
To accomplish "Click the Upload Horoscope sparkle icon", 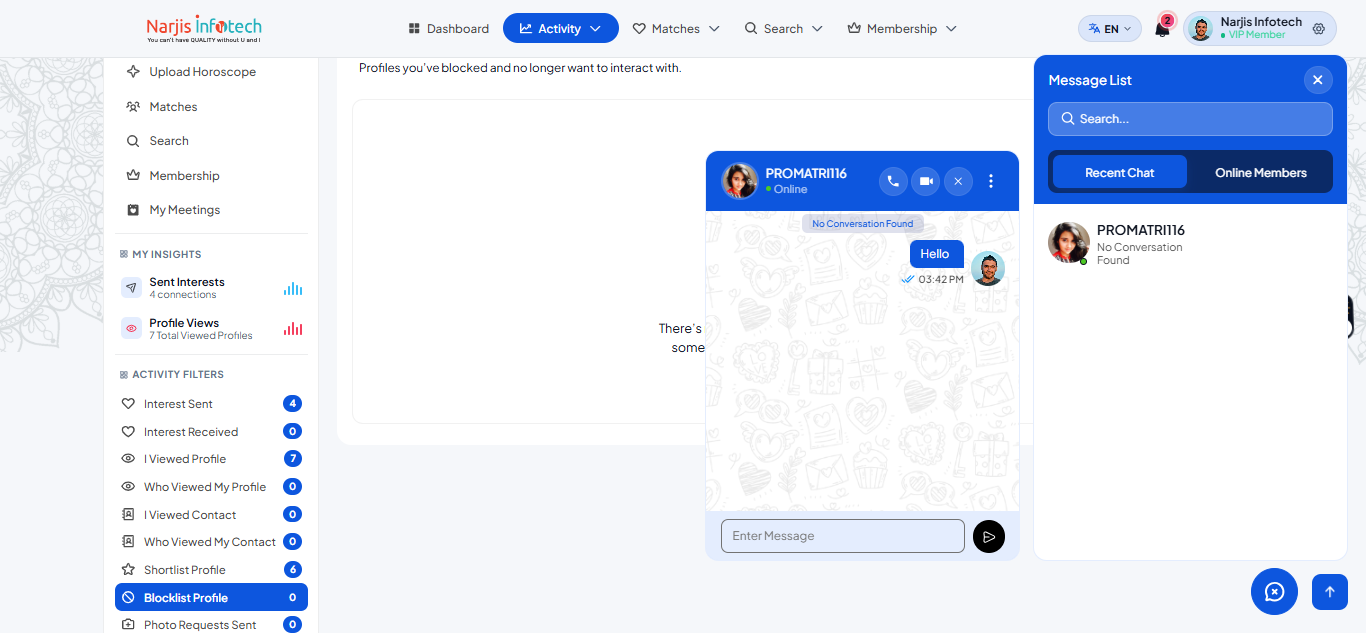I will [x=133, y=72].
